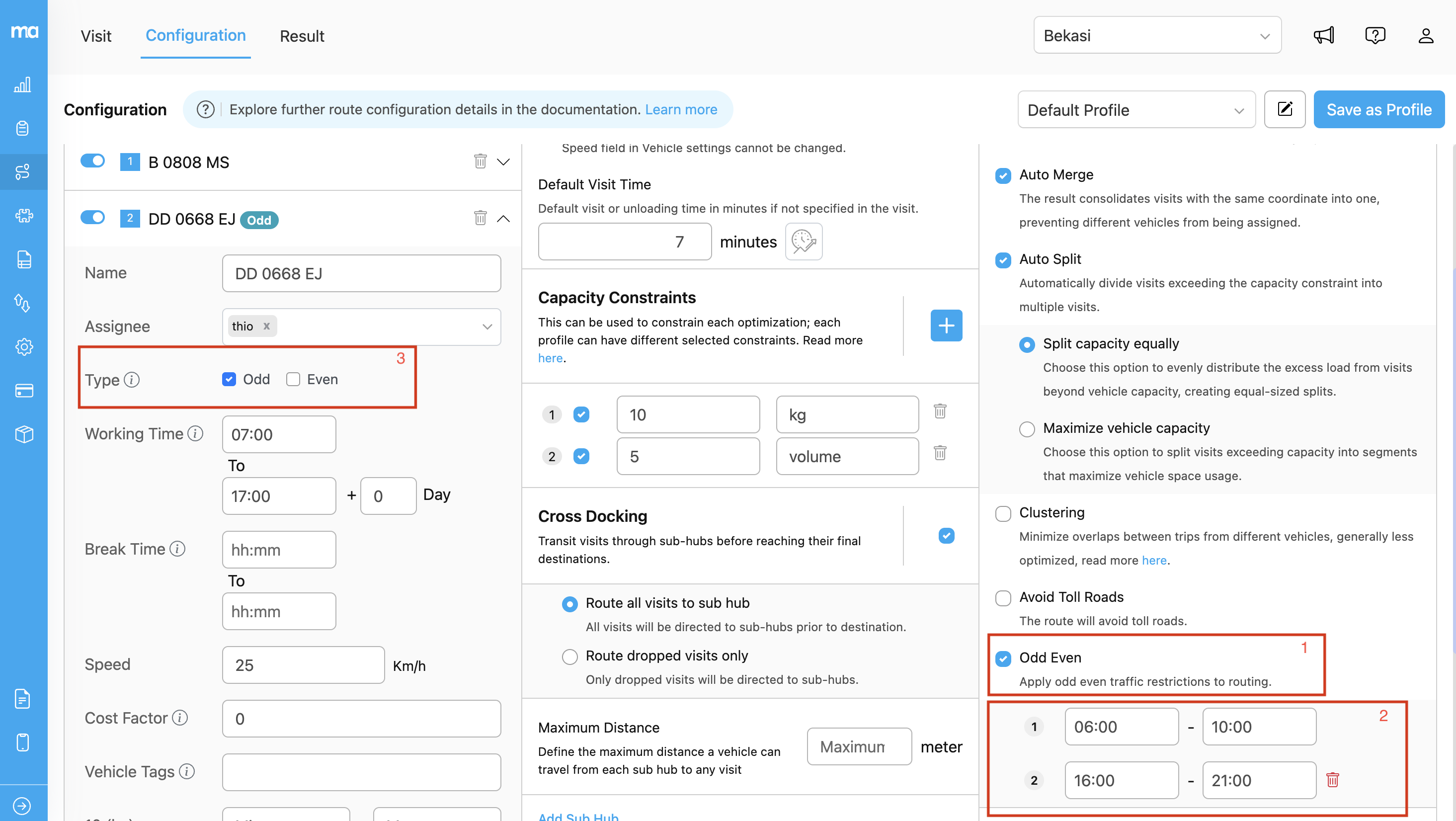Click the announcements megaphone icon

click(x=1323, y=36)
